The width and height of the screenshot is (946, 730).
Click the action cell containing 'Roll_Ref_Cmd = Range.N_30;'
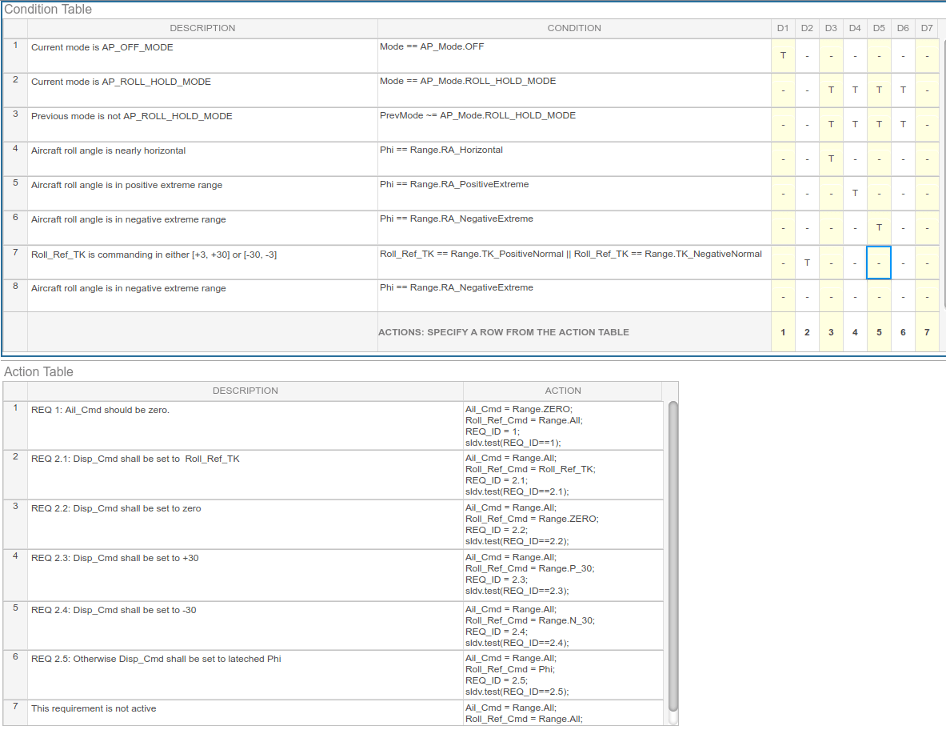563,626
